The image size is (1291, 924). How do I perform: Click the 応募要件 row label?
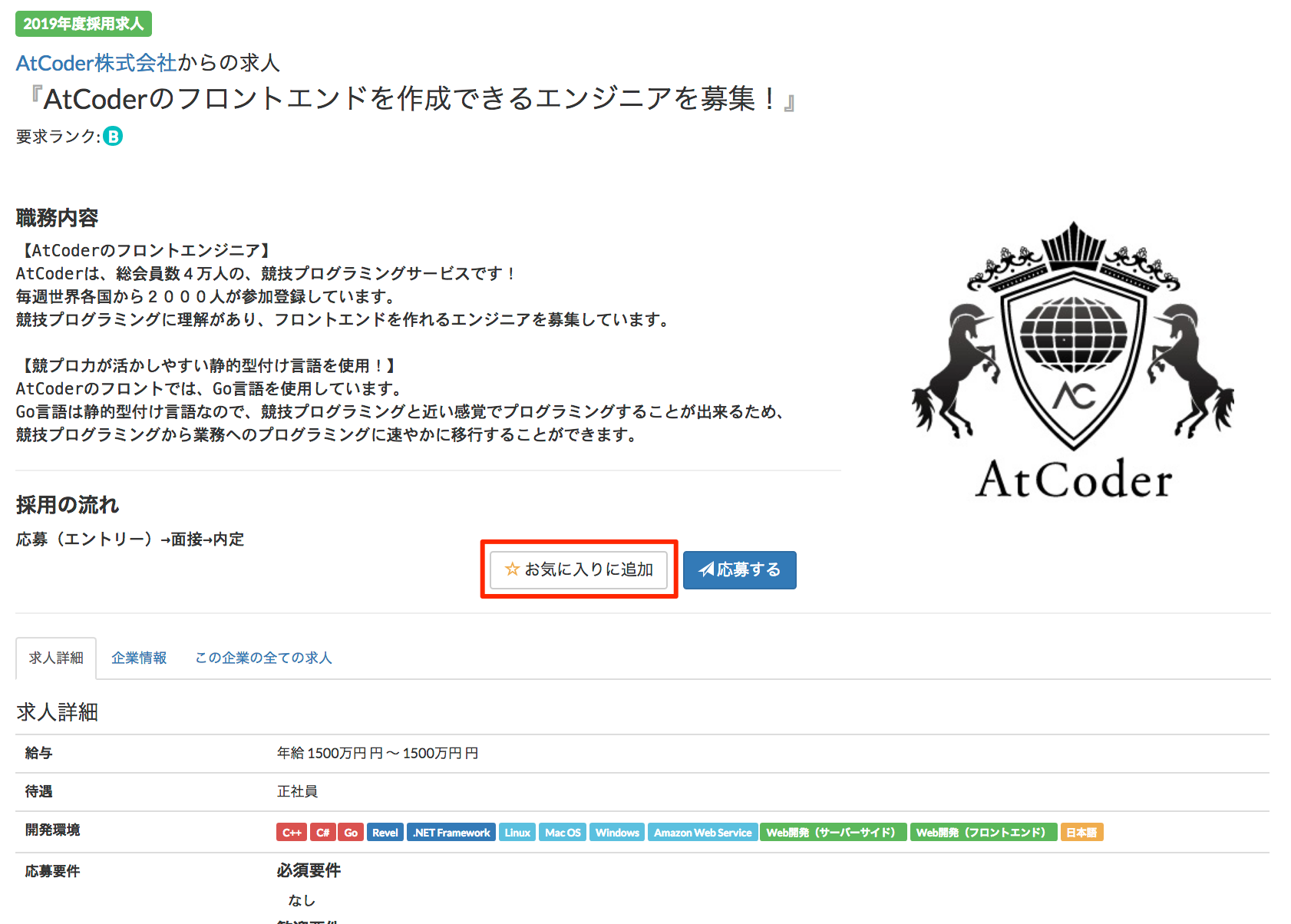(52, 871)
